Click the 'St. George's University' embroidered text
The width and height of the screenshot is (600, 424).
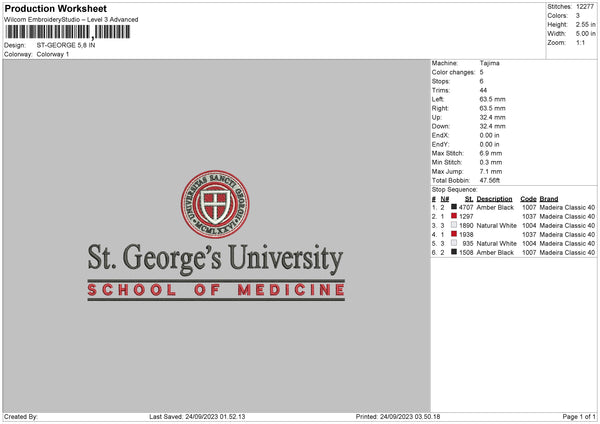[x=215, y=259]
